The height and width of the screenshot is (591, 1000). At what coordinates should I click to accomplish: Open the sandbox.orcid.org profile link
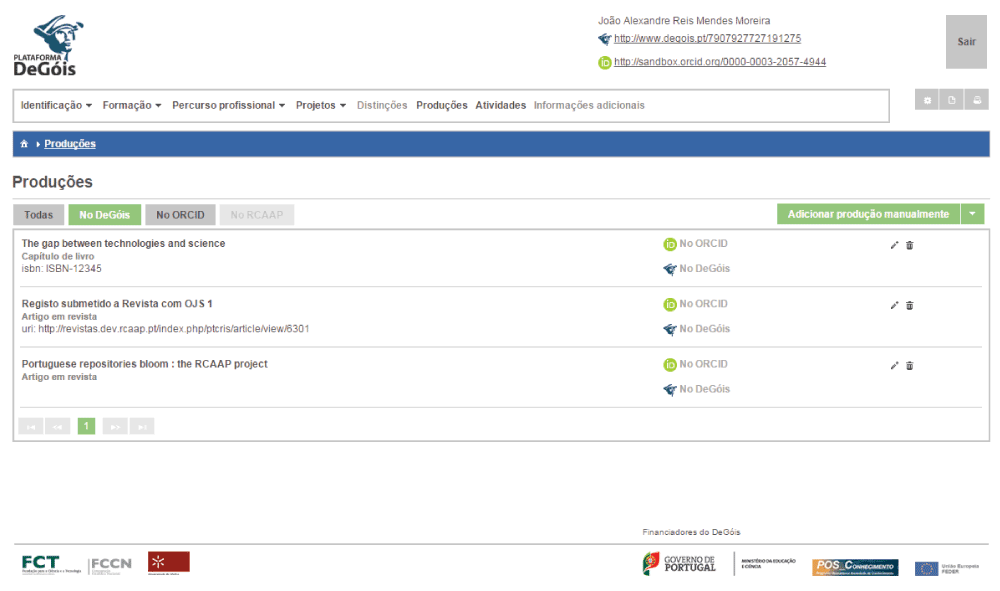(x=720, y=62)
